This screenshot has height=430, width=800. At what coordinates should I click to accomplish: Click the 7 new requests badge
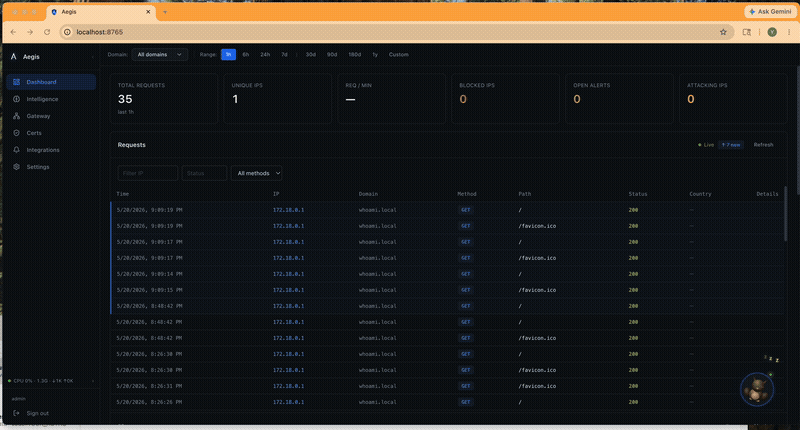pos(731,145)
